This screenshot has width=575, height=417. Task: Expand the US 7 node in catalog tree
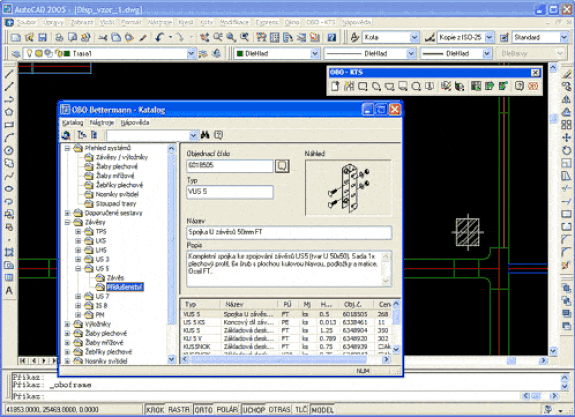(x=78, y=296)
